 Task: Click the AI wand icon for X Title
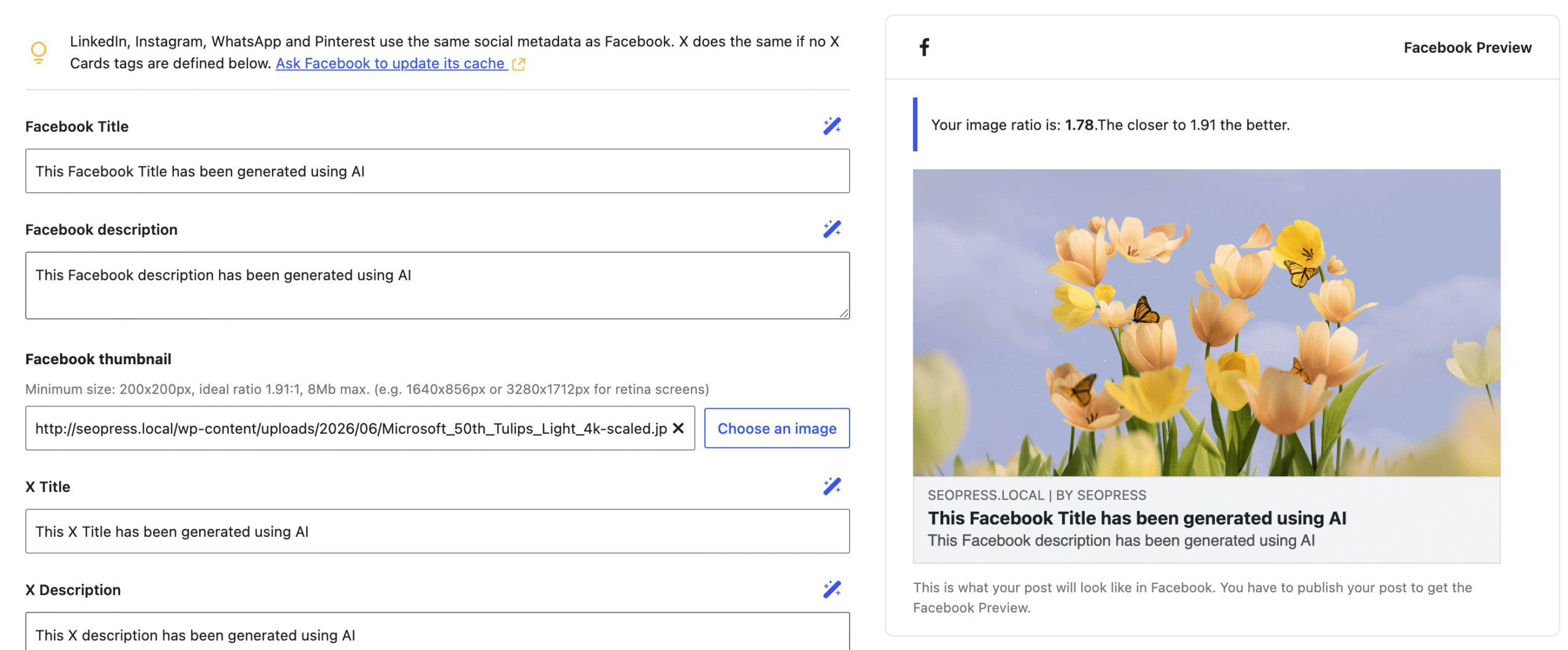832,487
